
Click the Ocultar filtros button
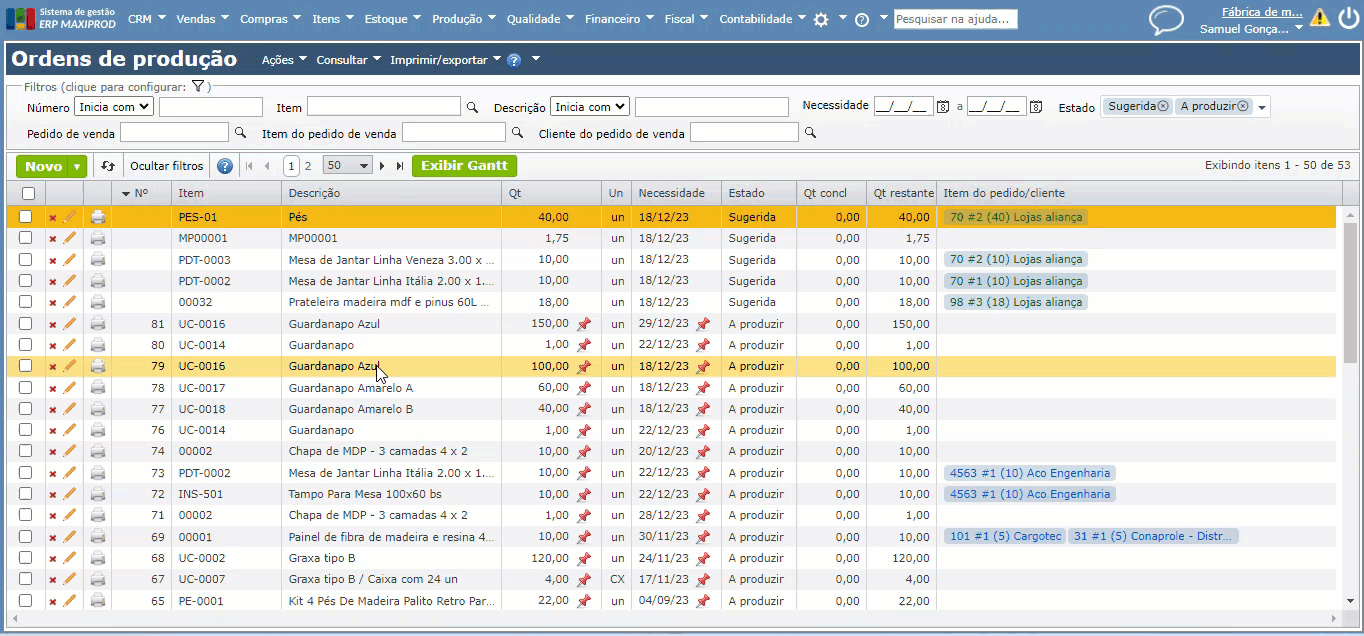[x=166, y=166]
